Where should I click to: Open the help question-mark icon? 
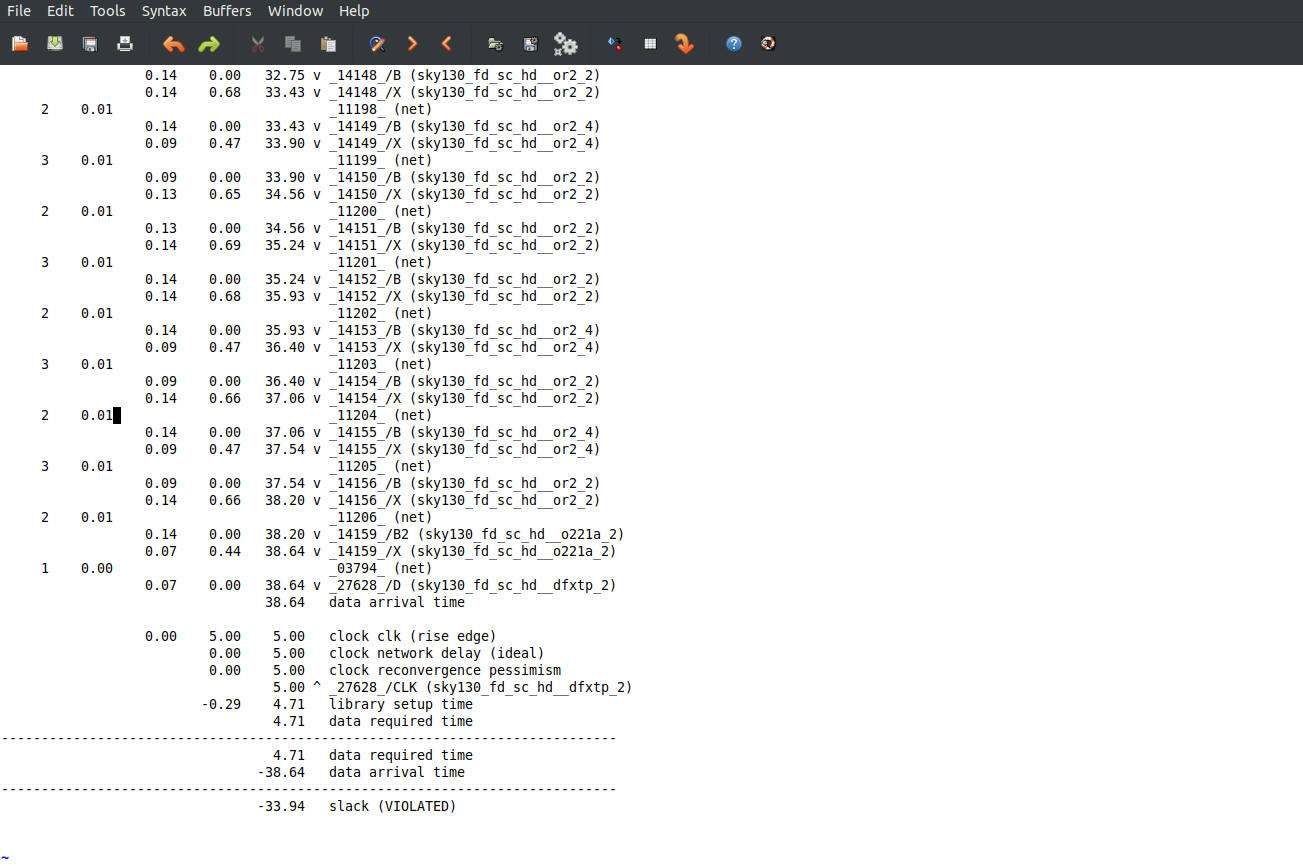[733, 44]
